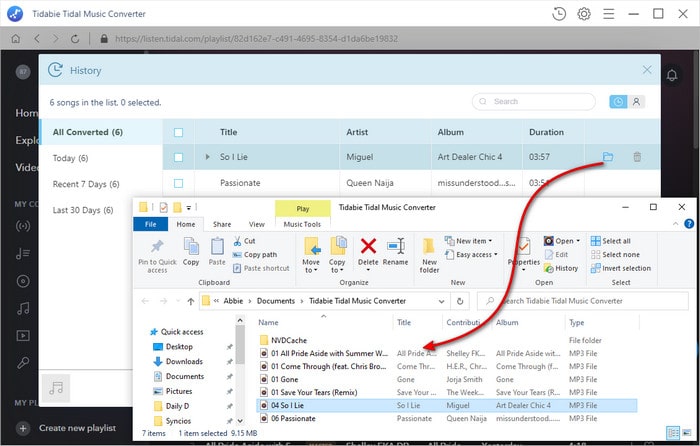Click Abbie in address breadcrumb
Image resolution: width=700 pixels, height=446 pixels.
tap(233, 301)
